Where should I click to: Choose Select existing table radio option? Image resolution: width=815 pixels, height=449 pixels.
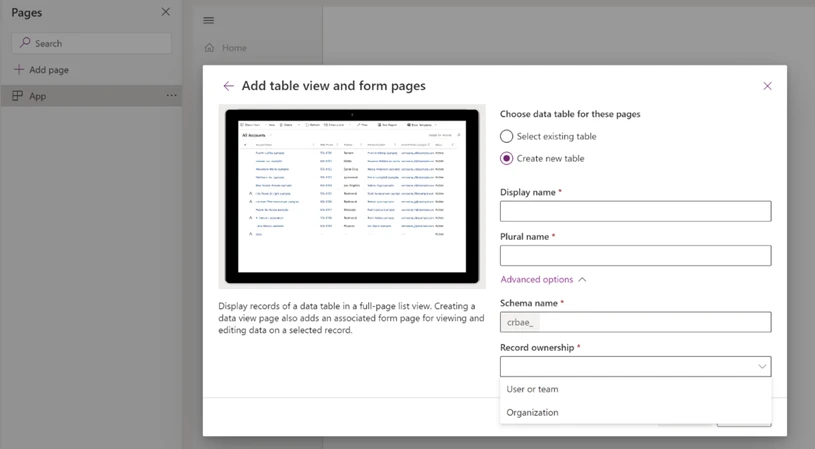(x=507, y=136)
